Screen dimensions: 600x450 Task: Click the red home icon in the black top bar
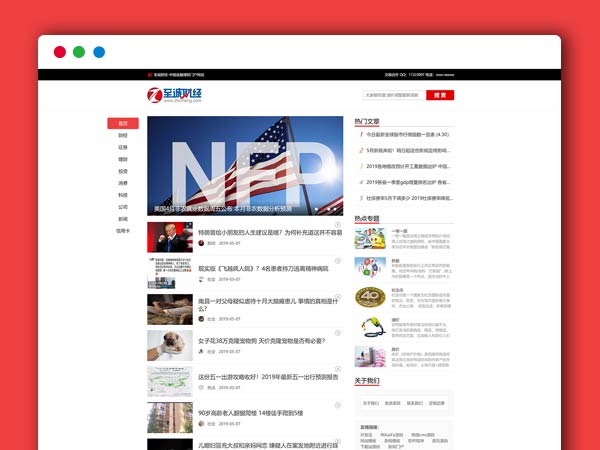coord(150,75)
